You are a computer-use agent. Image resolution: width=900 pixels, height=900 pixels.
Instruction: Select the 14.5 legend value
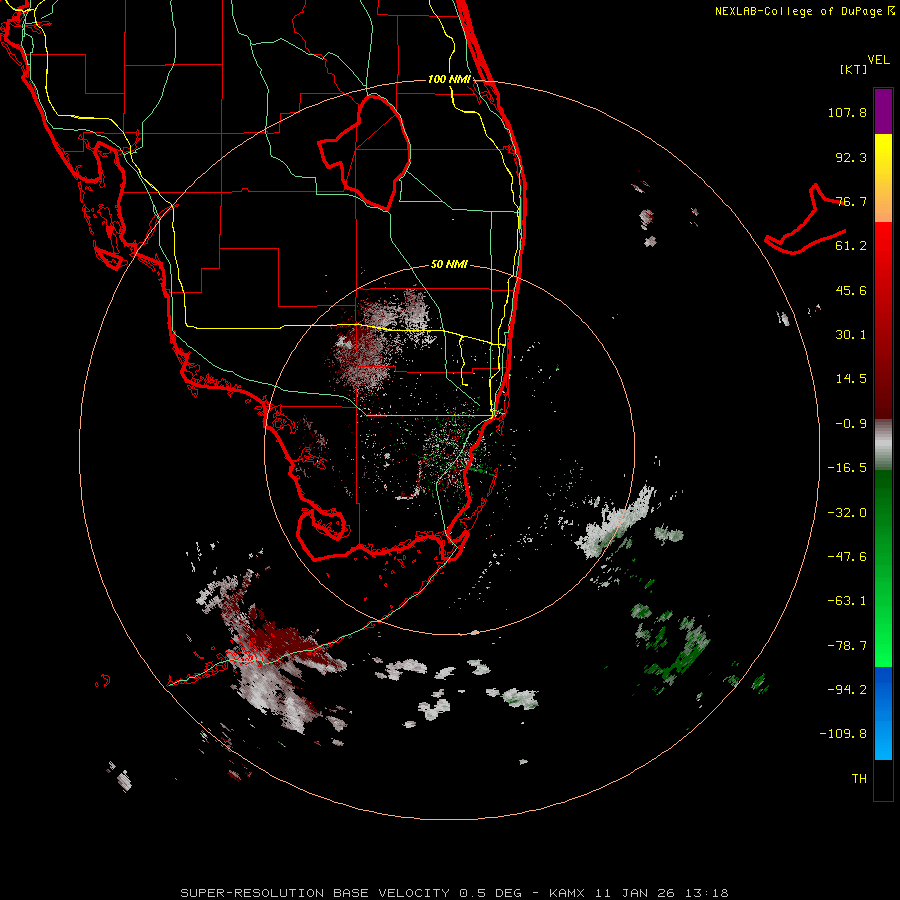coord(851,379)
